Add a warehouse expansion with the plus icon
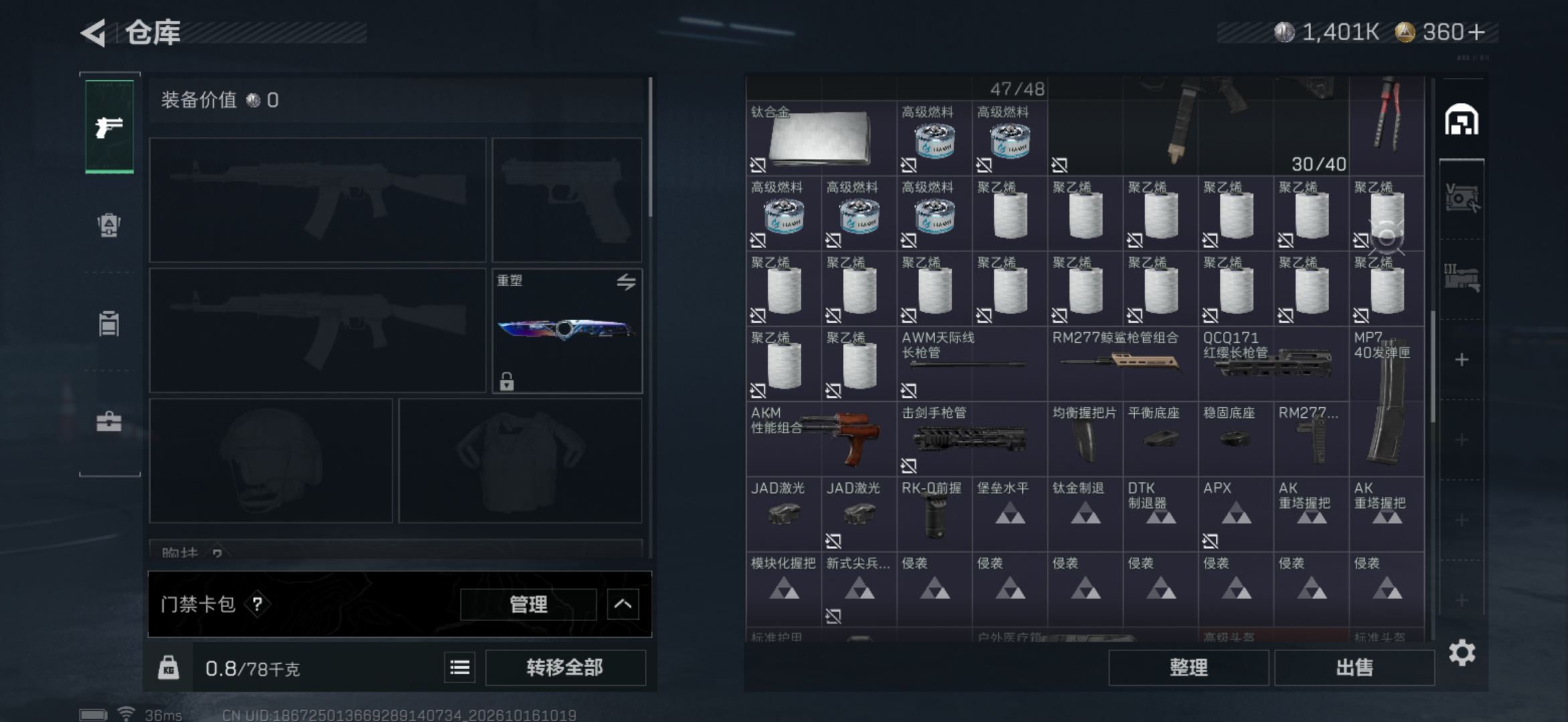This screenshot has height=722, width=1568. pyautogui.click(x=1462, y=360)
